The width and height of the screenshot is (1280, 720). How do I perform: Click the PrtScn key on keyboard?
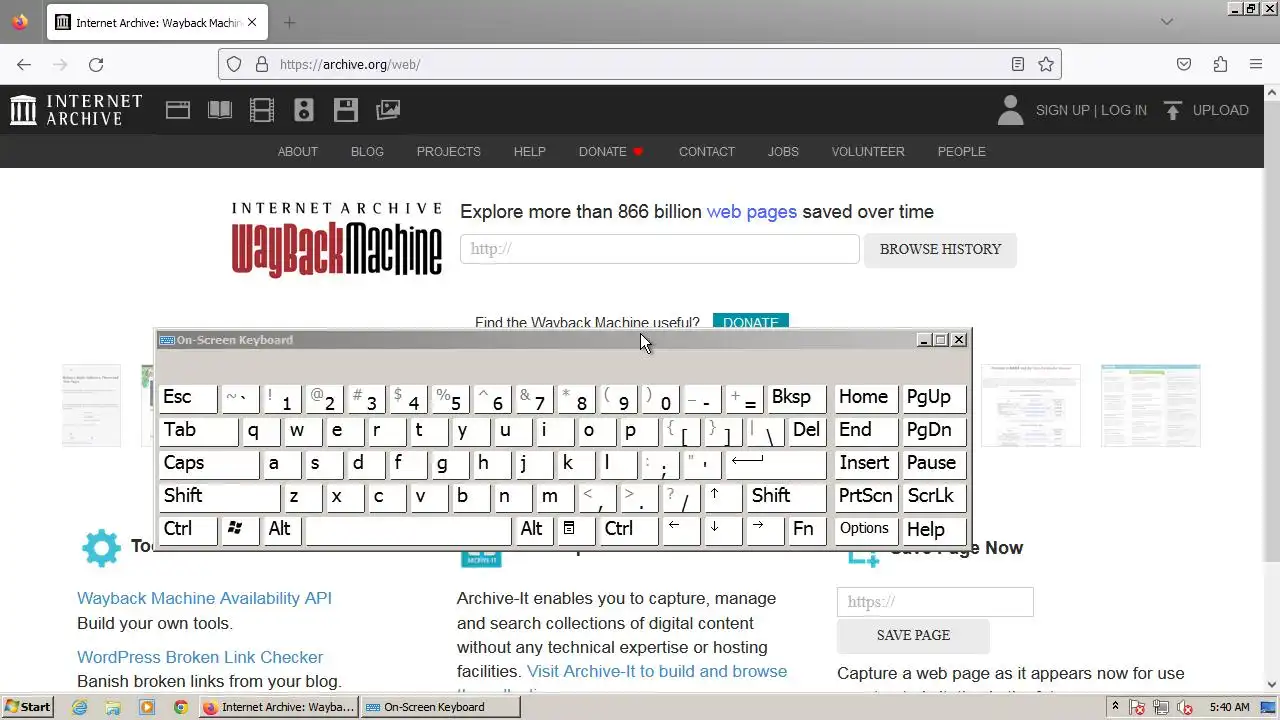point(866,496)
